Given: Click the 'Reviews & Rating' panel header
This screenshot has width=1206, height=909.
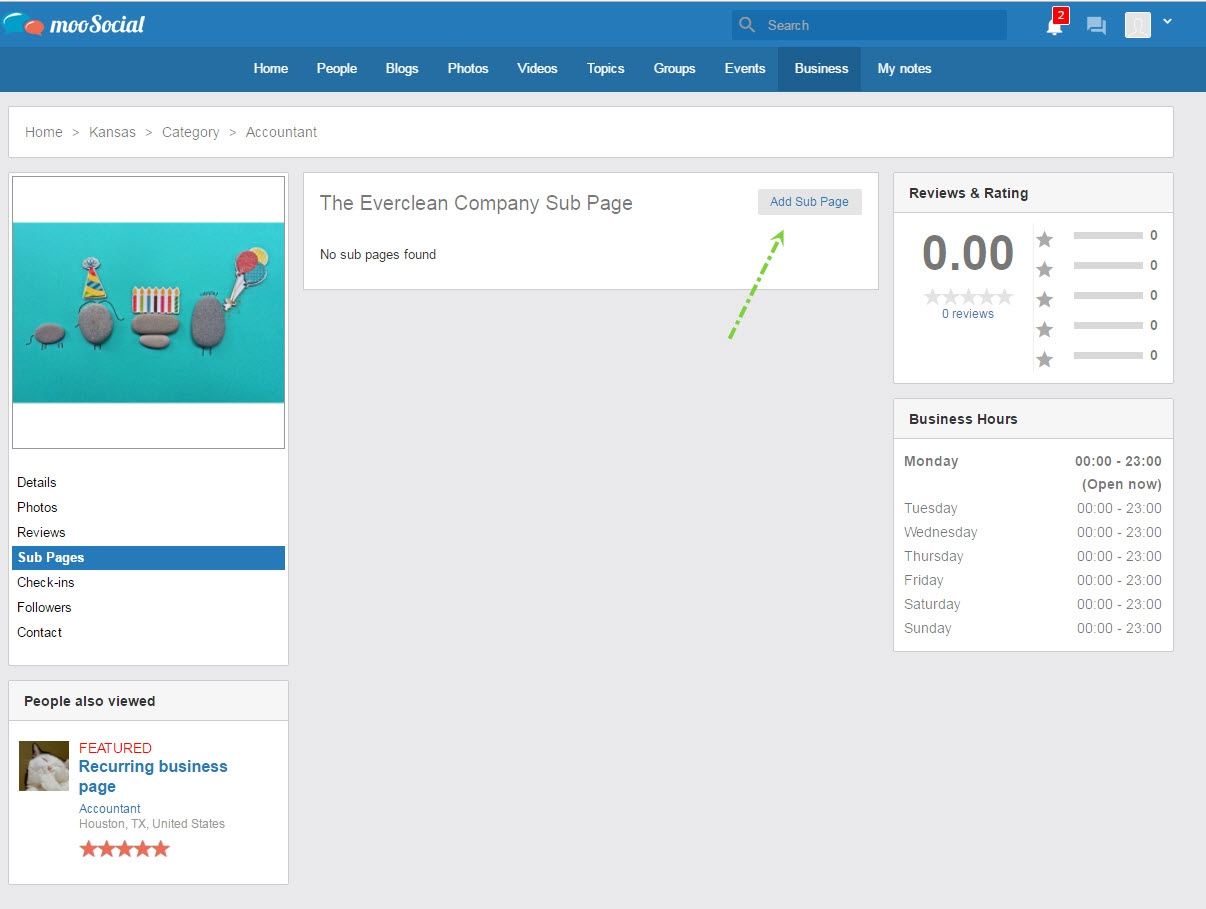Looking at the screenshot, I should click(x=1033, y=193).
